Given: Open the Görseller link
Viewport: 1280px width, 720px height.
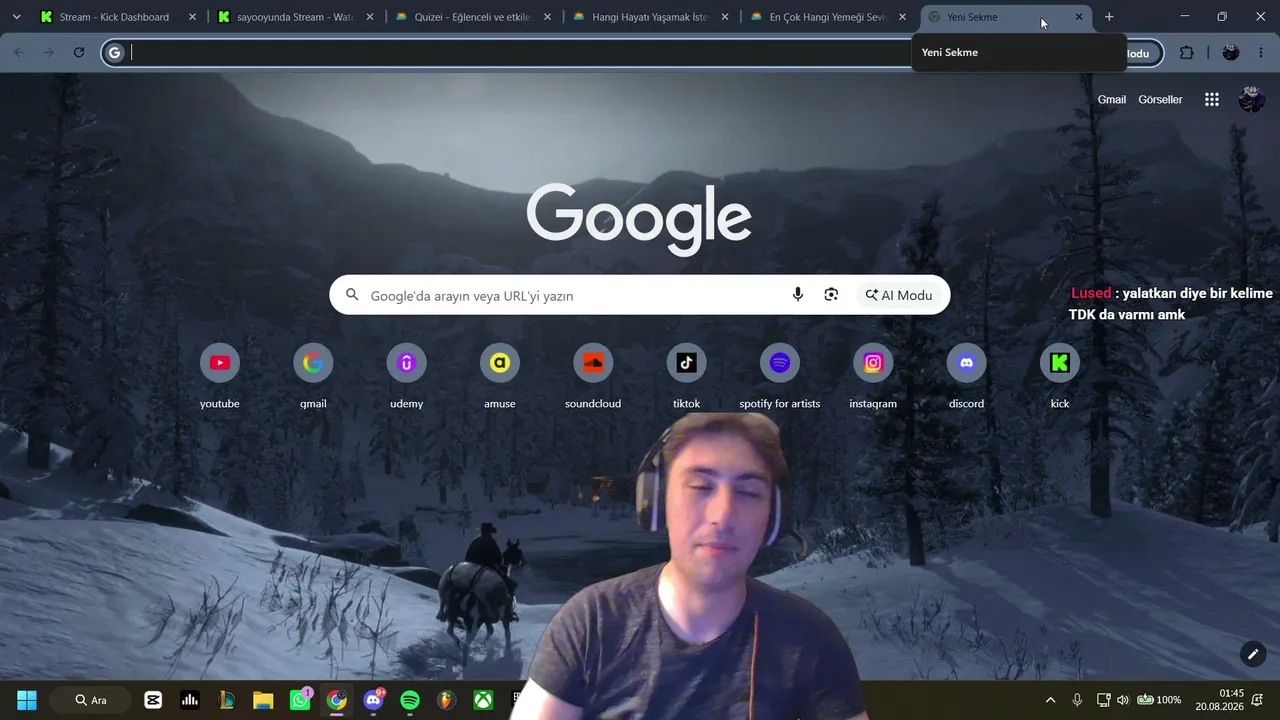Looking at the screenshot, I should tap(1160, 99).
